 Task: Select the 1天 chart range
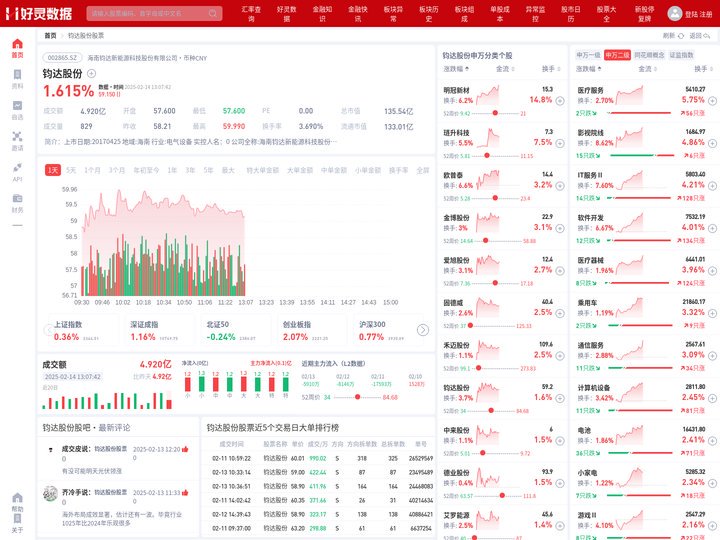[x=53, y=170]
